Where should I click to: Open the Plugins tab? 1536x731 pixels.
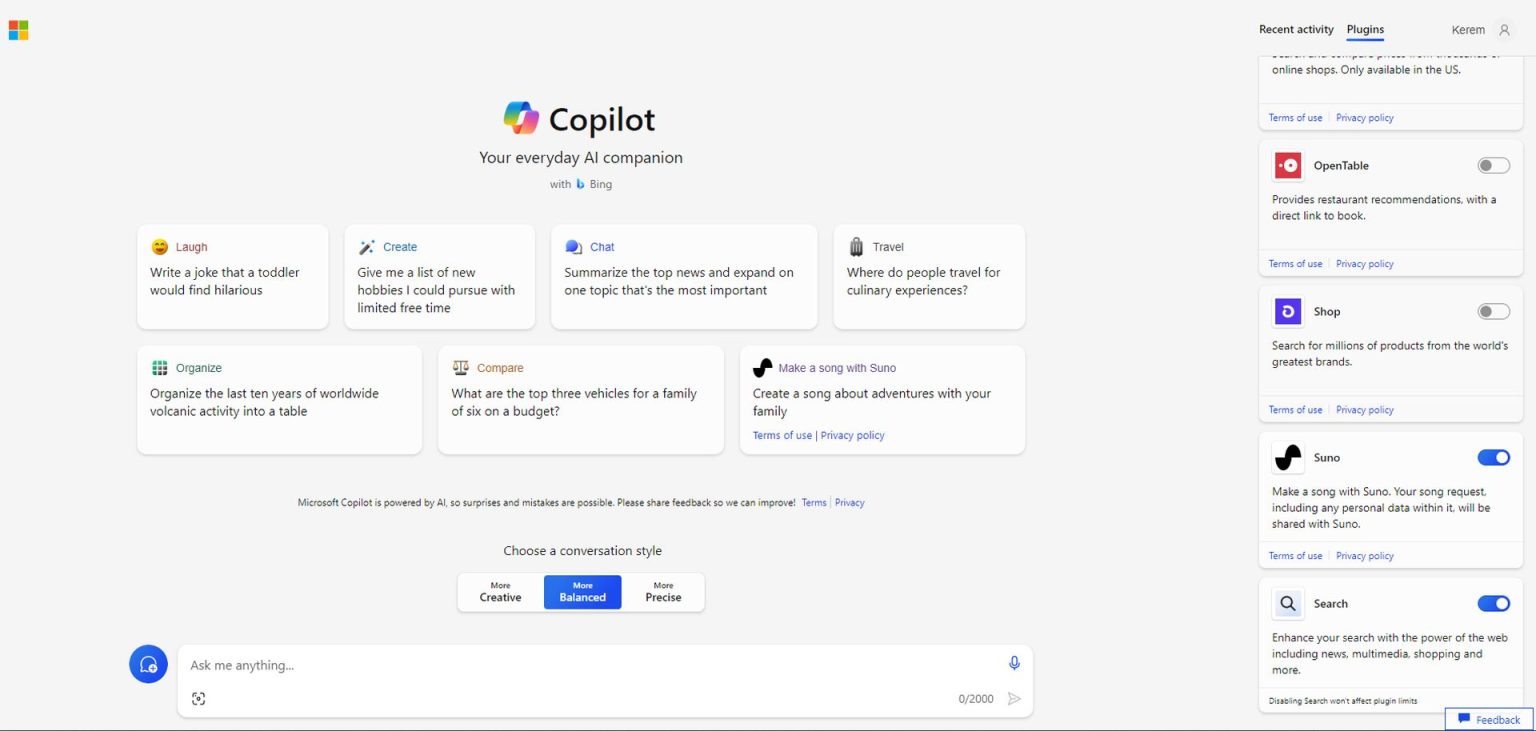[1365, 29]
